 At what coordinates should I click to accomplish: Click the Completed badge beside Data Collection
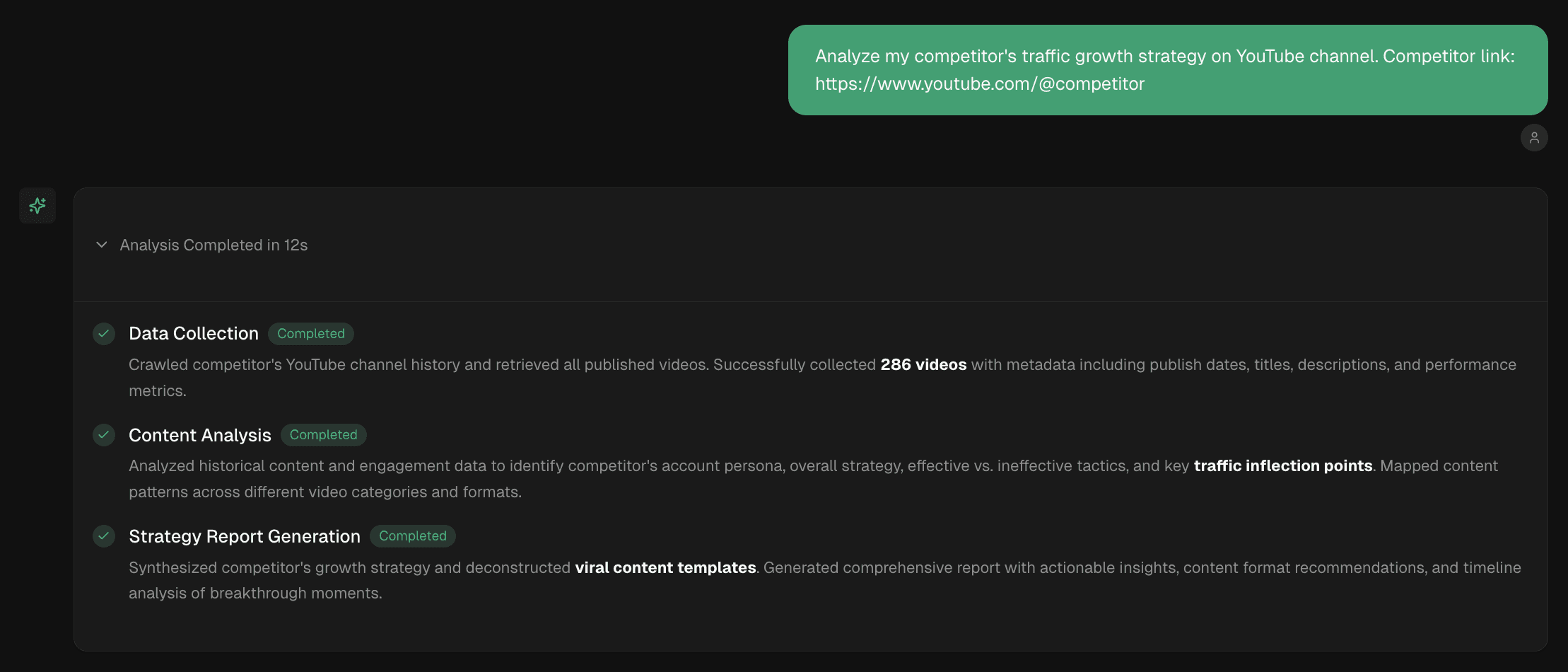coord(310,333)
